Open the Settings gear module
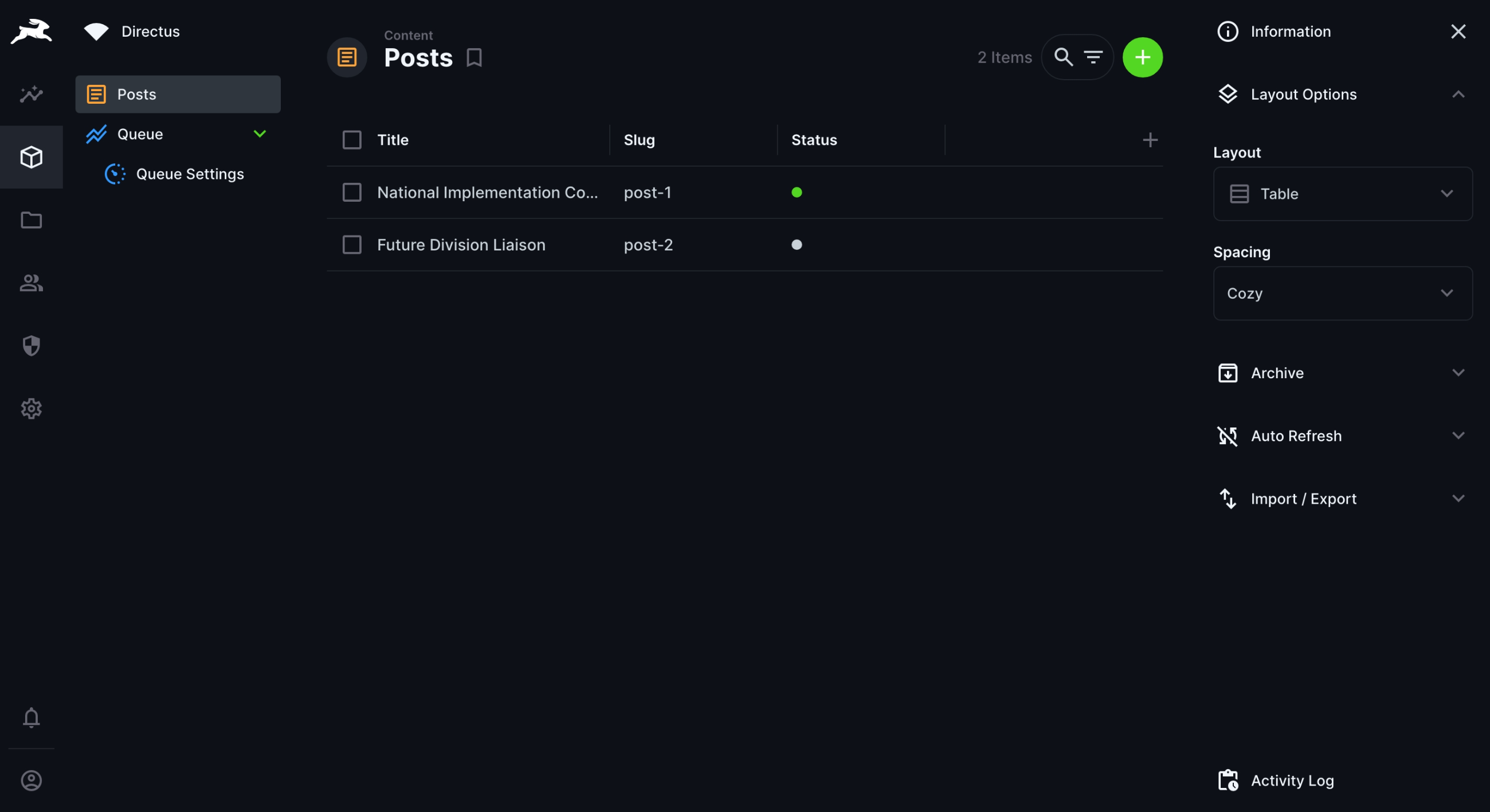 coord(32,409)
